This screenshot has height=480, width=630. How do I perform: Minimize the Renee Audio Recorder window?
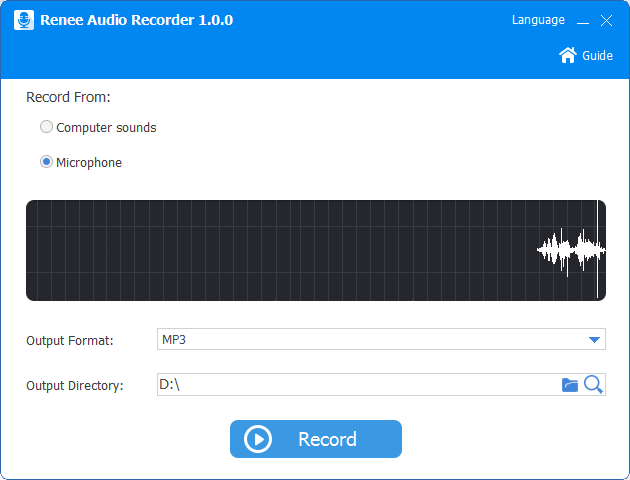pos(583,21)
